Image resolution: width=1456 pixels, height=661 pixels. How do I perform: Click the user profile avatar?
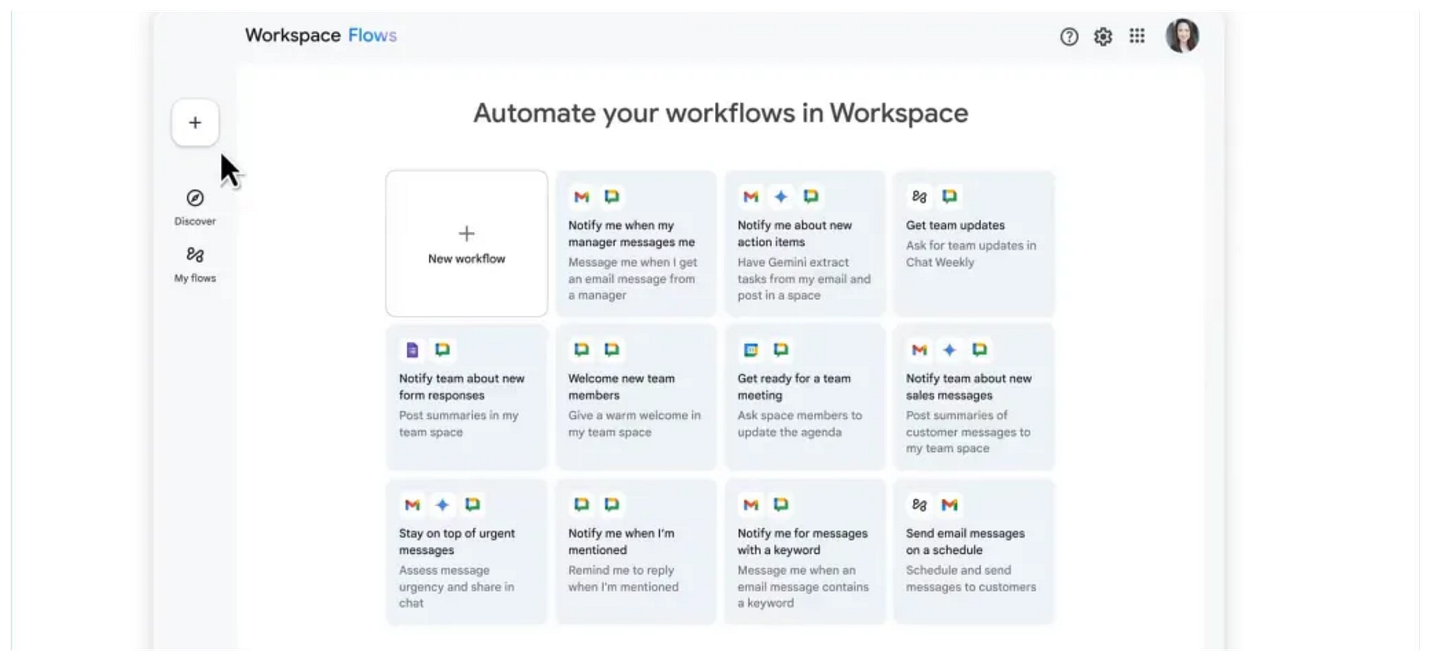(1182, 36)
